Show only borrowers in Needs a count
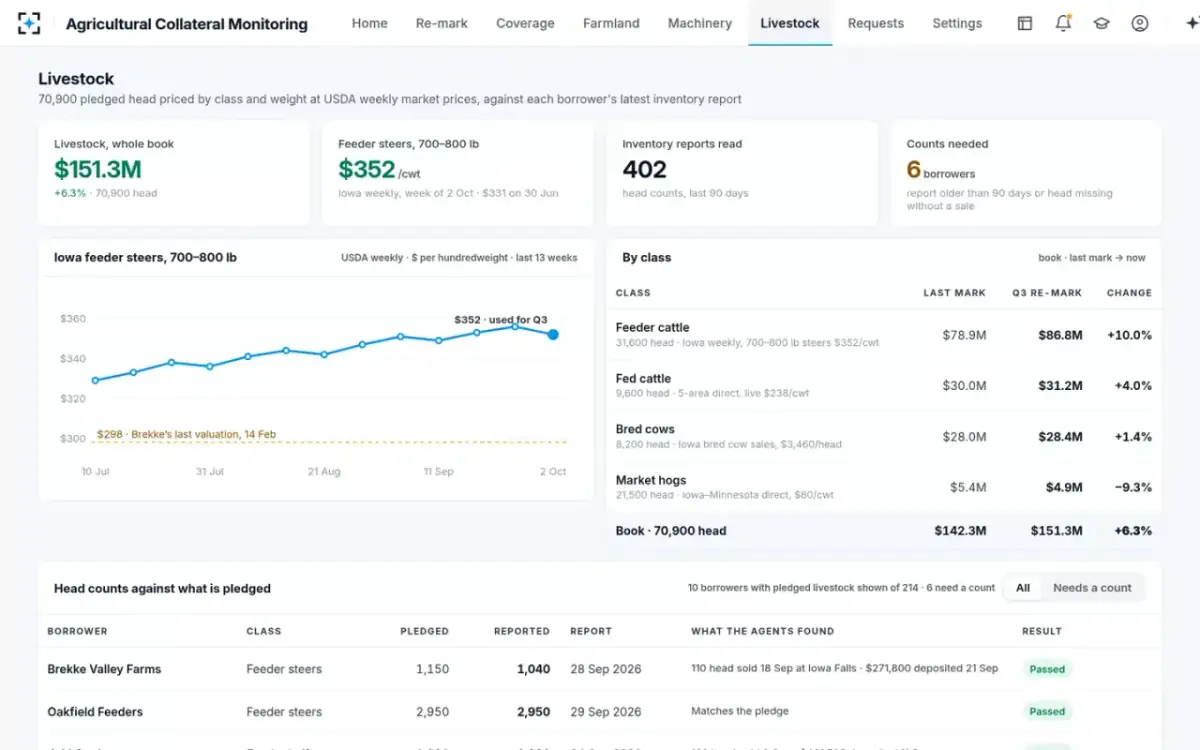Screen dimensions: 1200x750 1092,588
